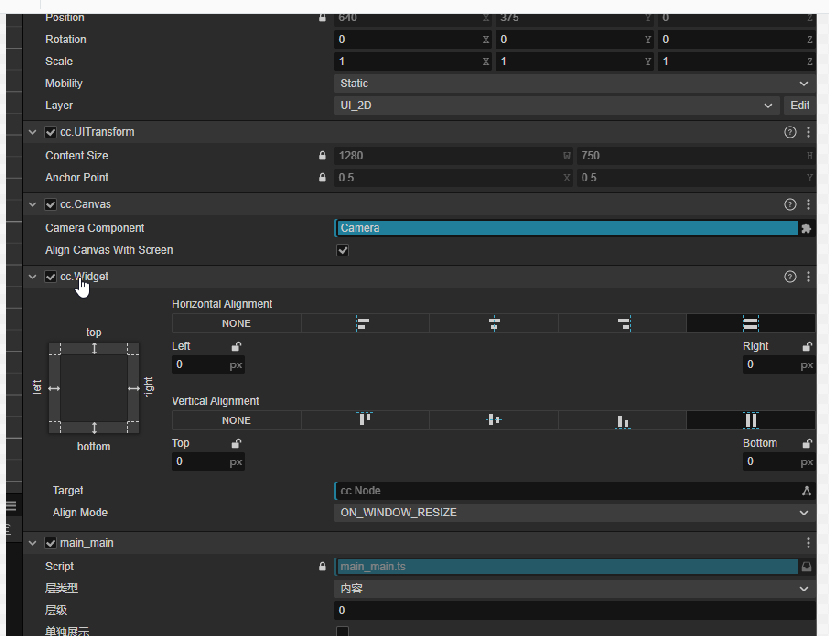Open help for cc.UITransform component
This screenshot has width=829, height=636.
coord(790,132)
